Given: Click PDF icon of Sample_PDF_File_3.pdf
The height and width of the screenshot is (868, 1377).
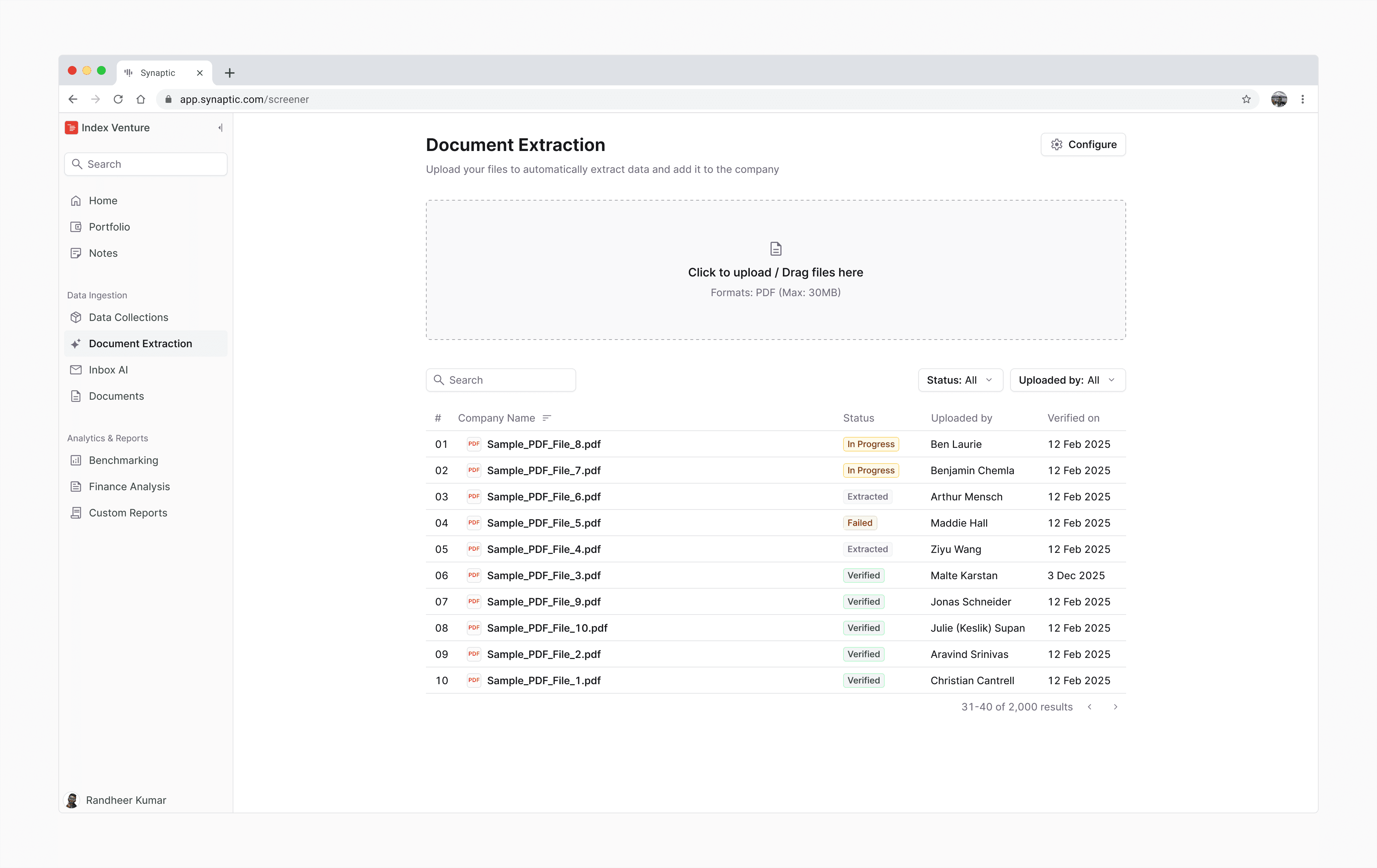Looking at the screenshot, I should point(474,576).
